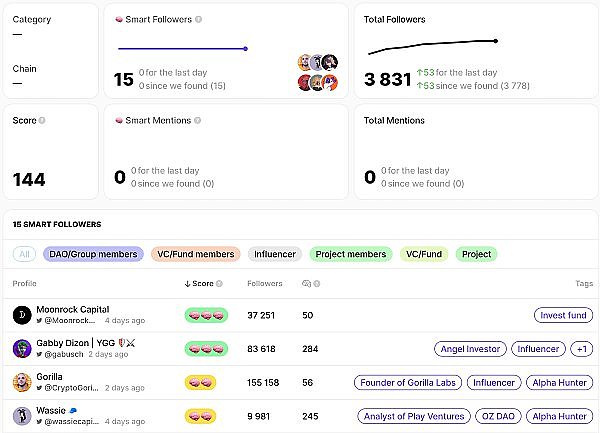Click the Invest fund tag

[563, 315]
